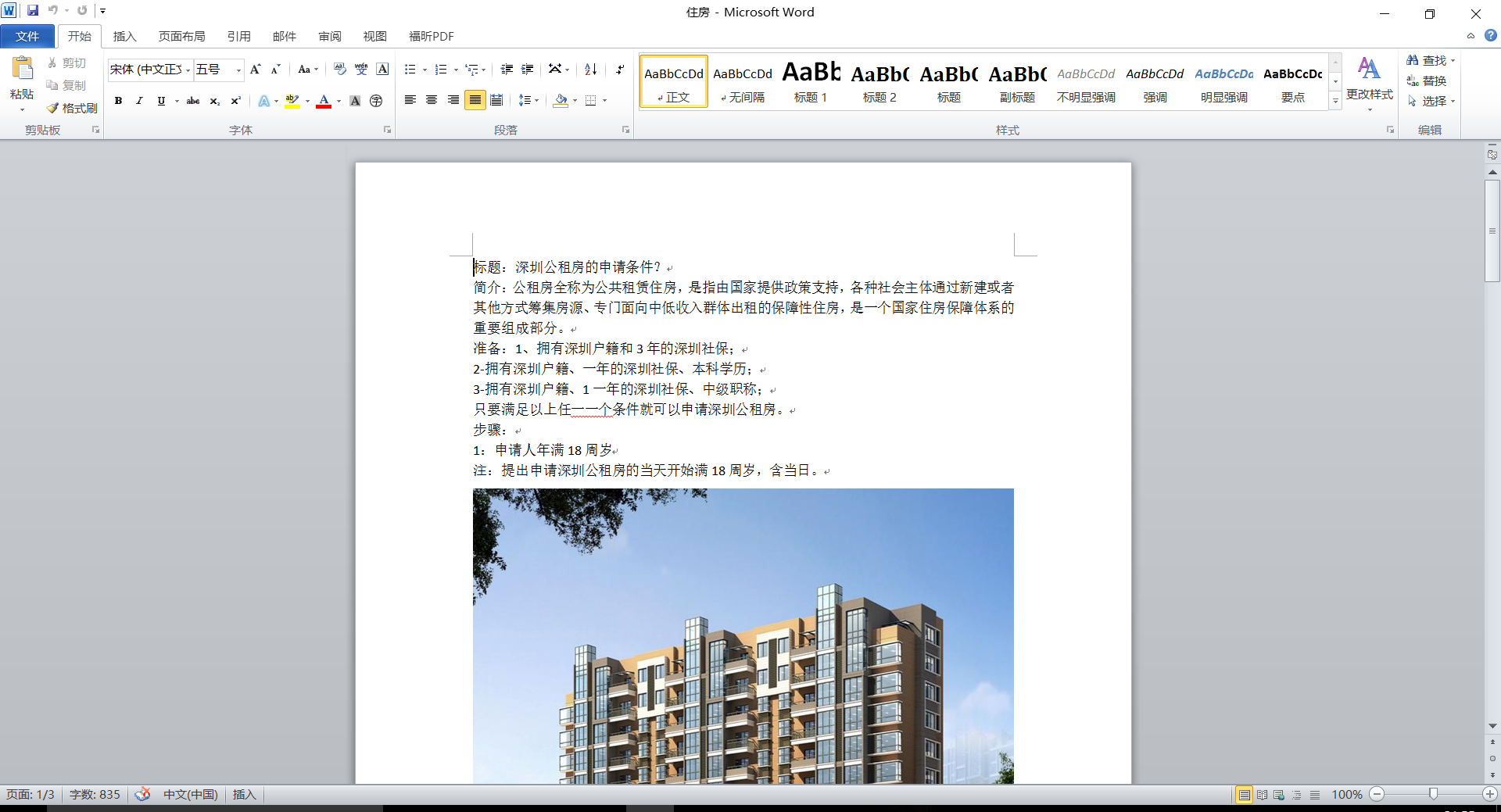Open the Phonetic Guide icon
Image resolution: width=1501 pixels, height=812 pixels.
[x=361, y=70]
